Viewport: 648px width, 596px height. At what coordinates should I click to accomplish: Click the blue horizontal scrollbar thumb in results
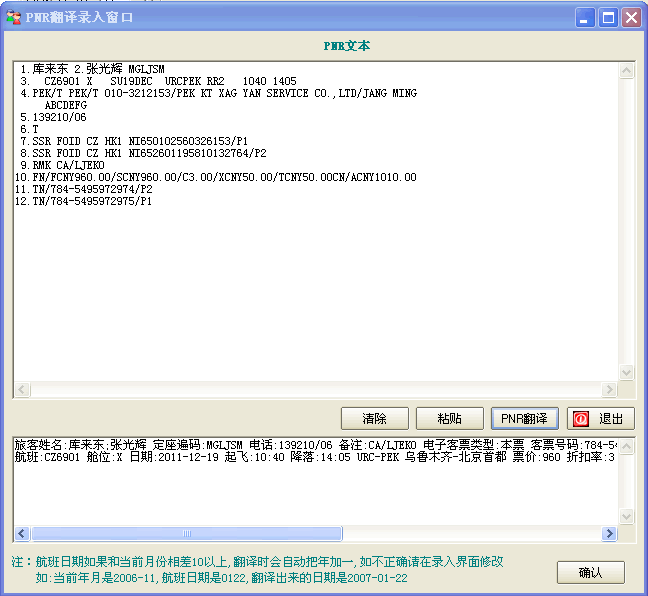pyautogui.click(x=187, y=533)
